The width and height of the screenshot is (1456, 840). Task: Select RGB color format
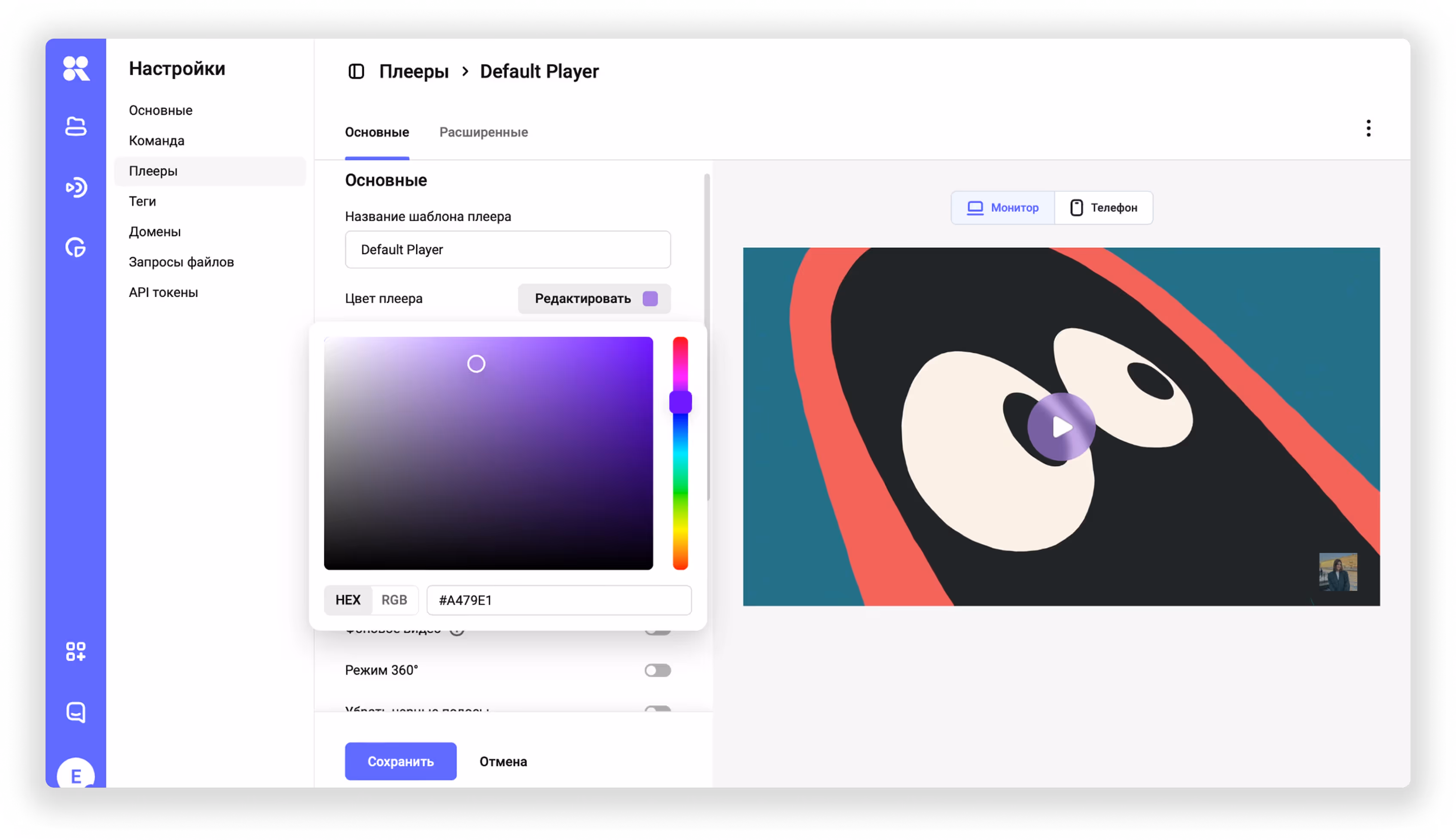click(x=394, y=600)
